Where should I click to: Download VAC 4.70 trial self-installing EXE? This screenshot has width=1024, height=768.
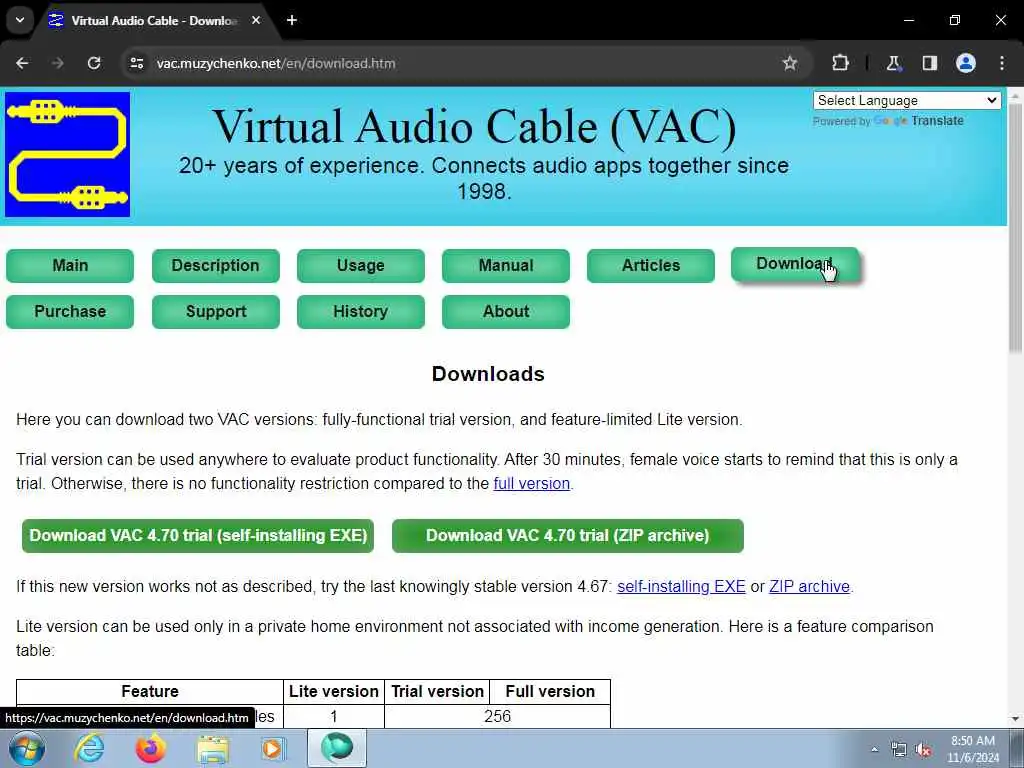(x=198, y=536)
